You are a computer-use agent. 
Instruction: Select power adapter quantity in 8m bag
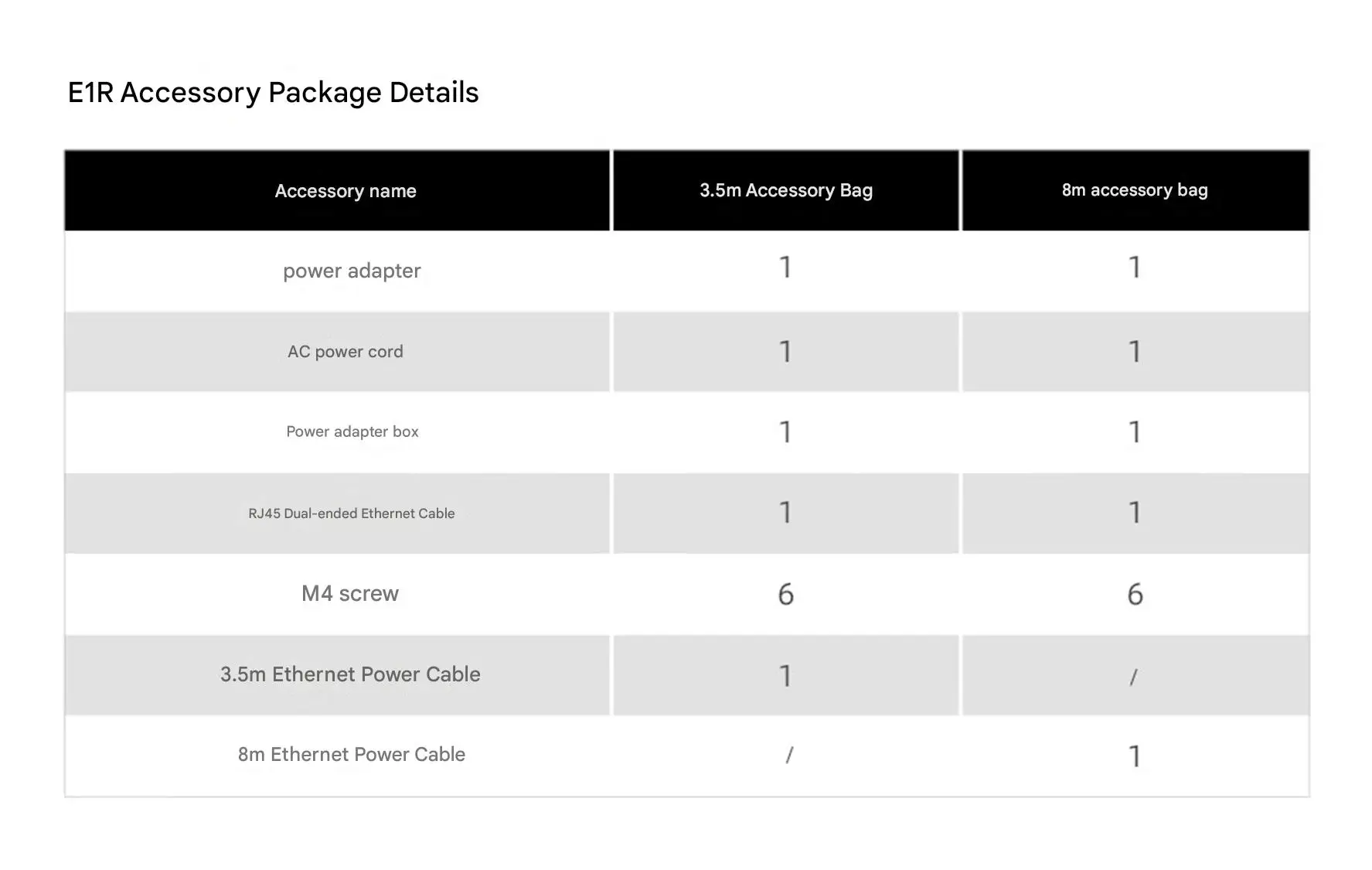(1135, 268)
